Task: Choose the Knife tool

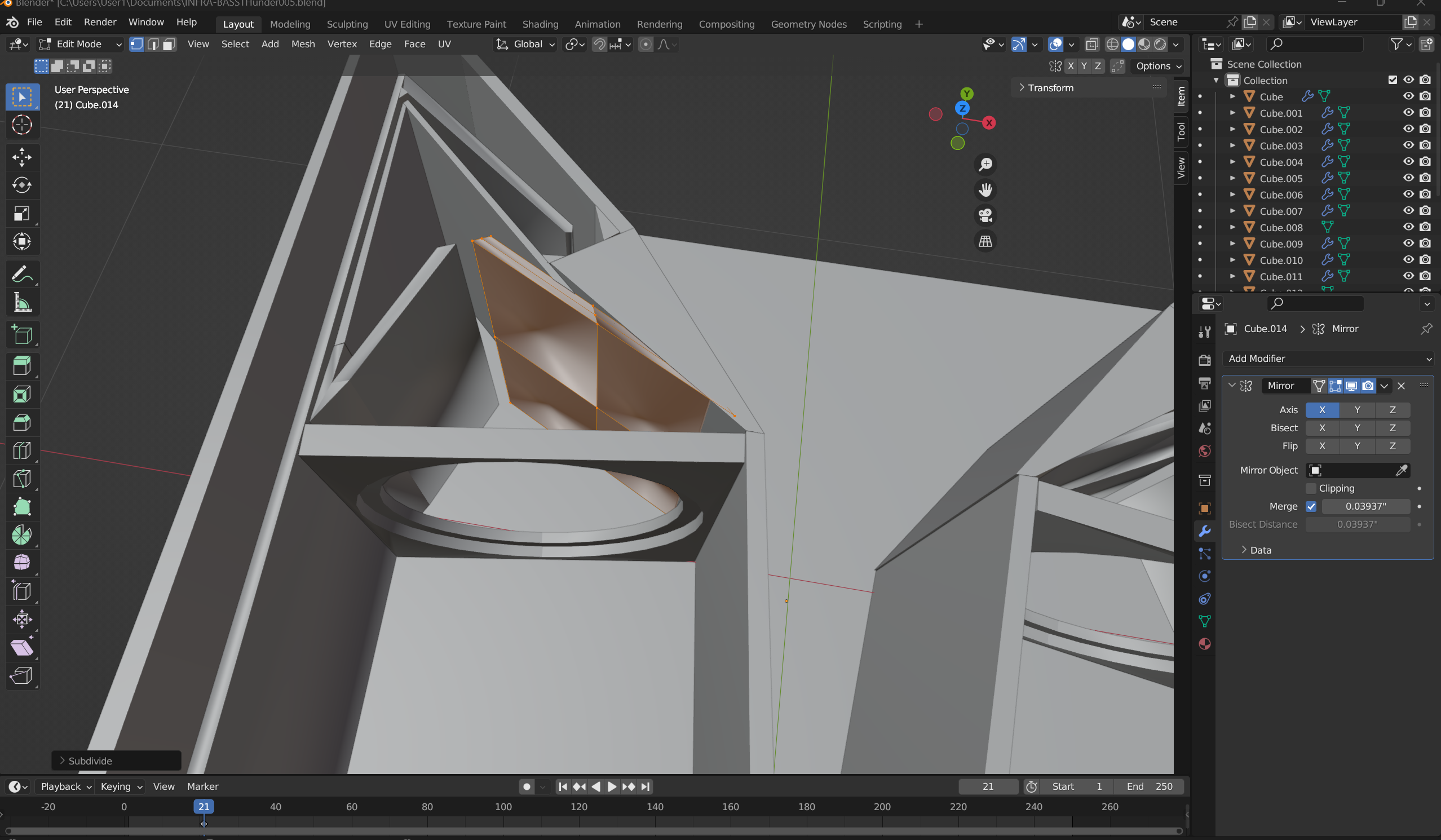Action: 22,479
